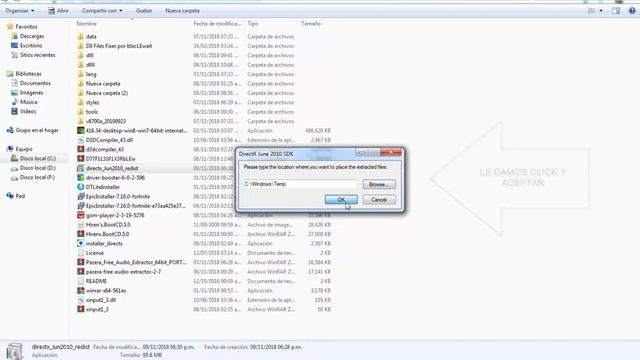Toggle the preview pane icon
640x360 pixels.
point(616,11)
